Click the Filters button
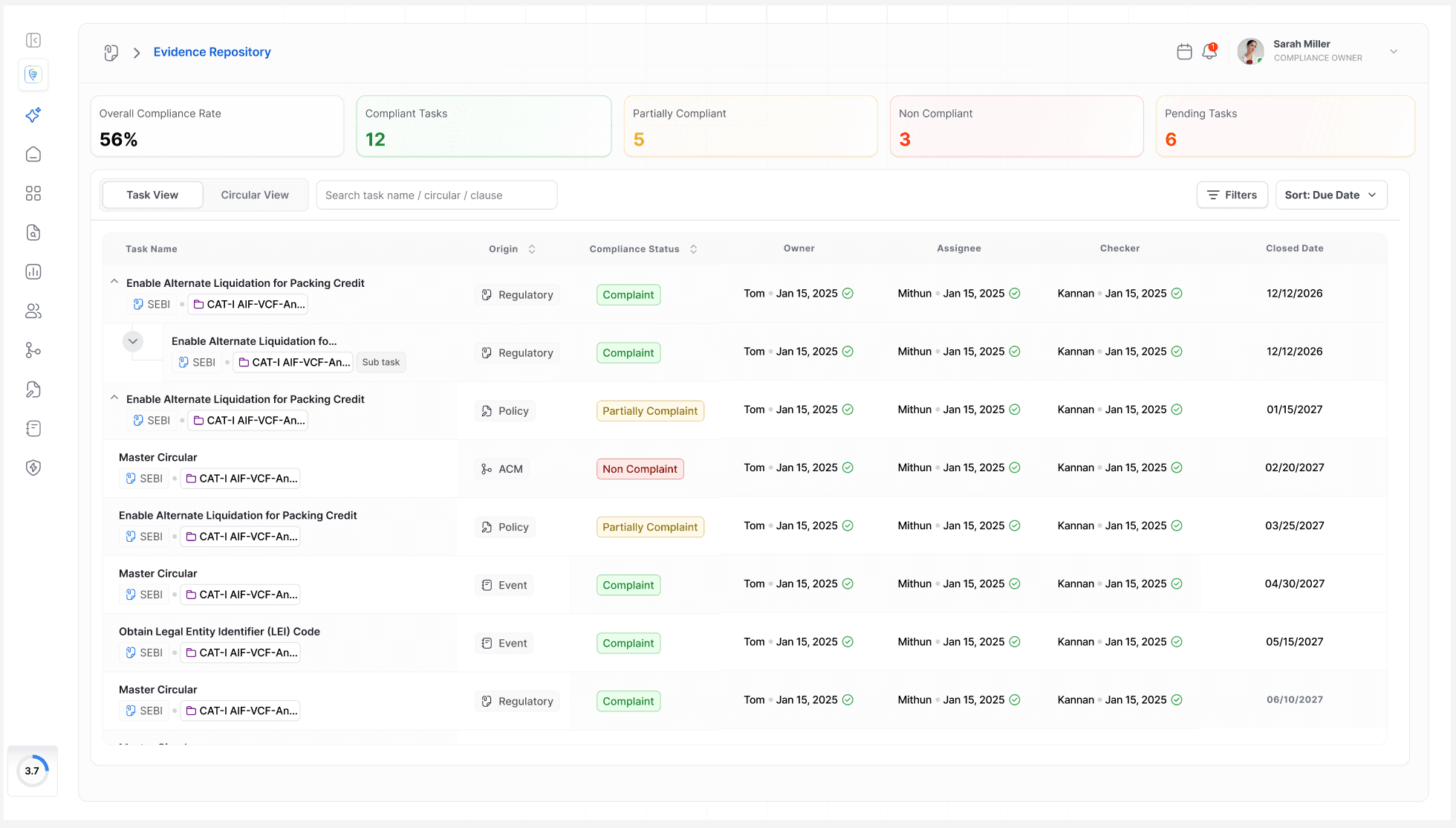The width and height of the screenshot is (1456, 828). [x=1232, y=195]
